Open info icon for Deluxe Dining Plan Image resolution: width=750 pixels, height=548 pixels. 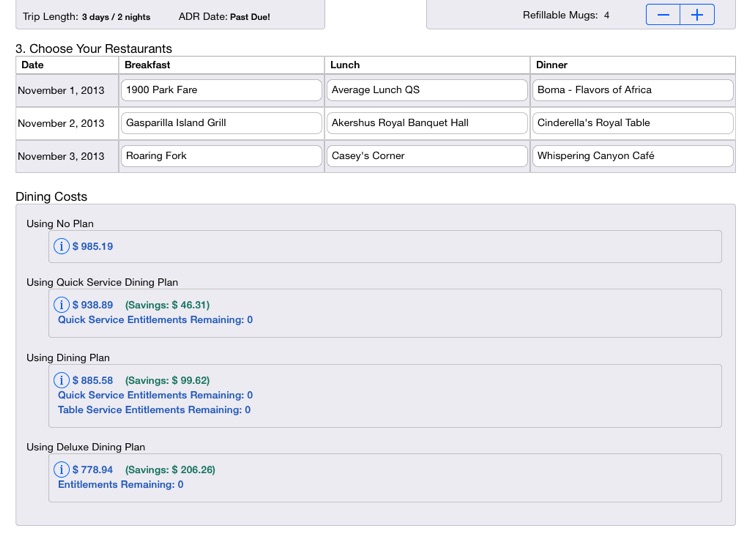coord(61,470)
